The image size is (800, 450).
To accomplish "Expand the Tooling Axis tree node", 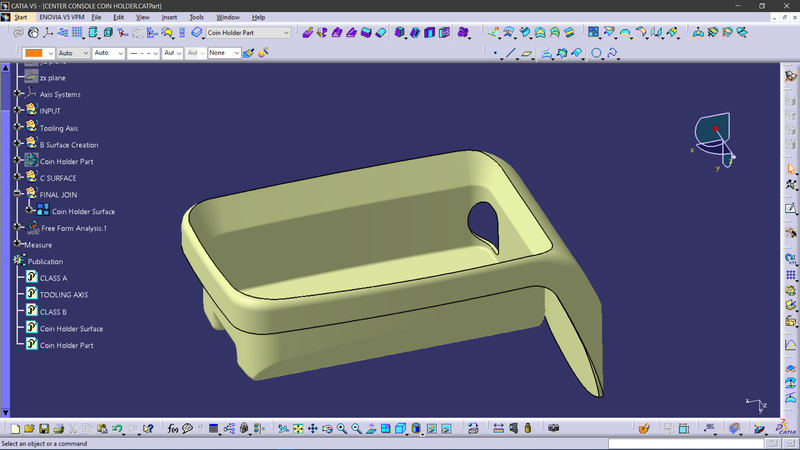I will (x=17, y=126).
